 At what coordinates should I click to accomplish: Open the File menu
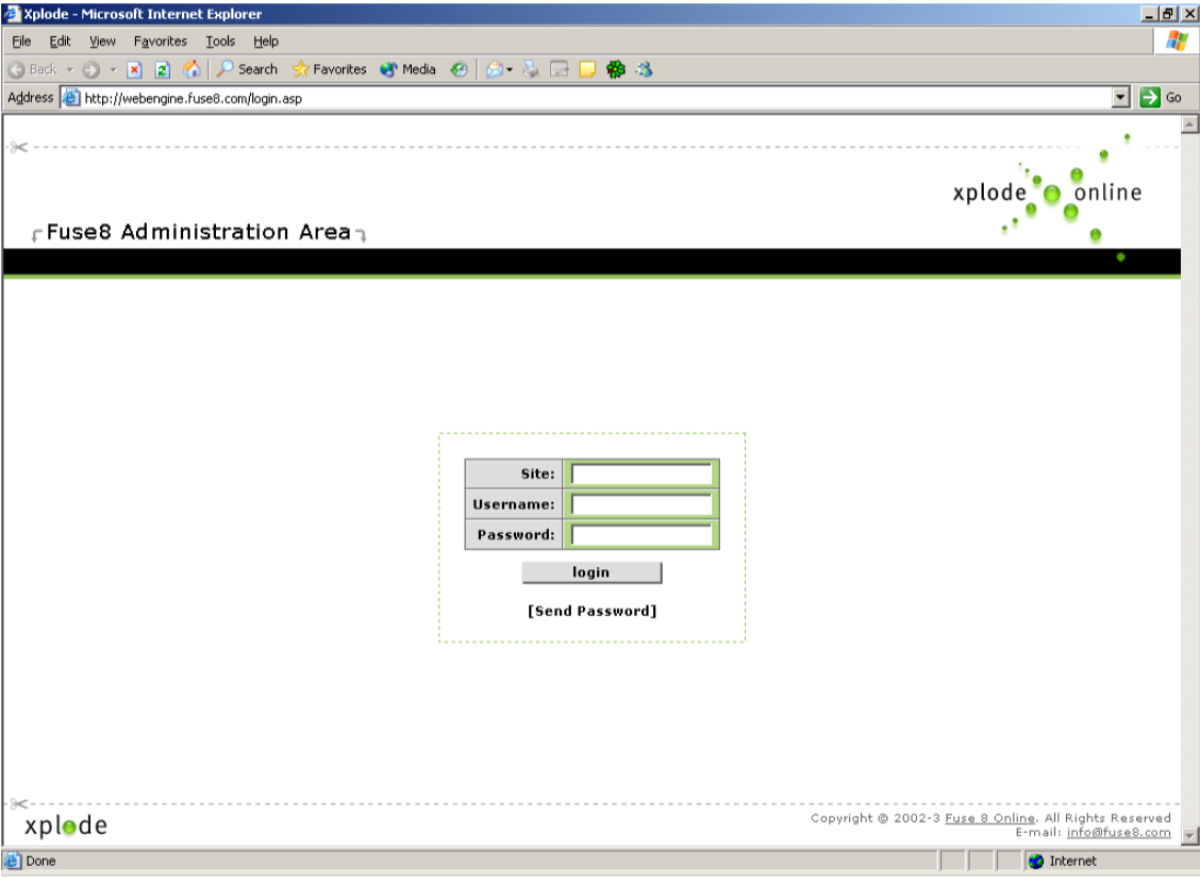coord(21,41)
